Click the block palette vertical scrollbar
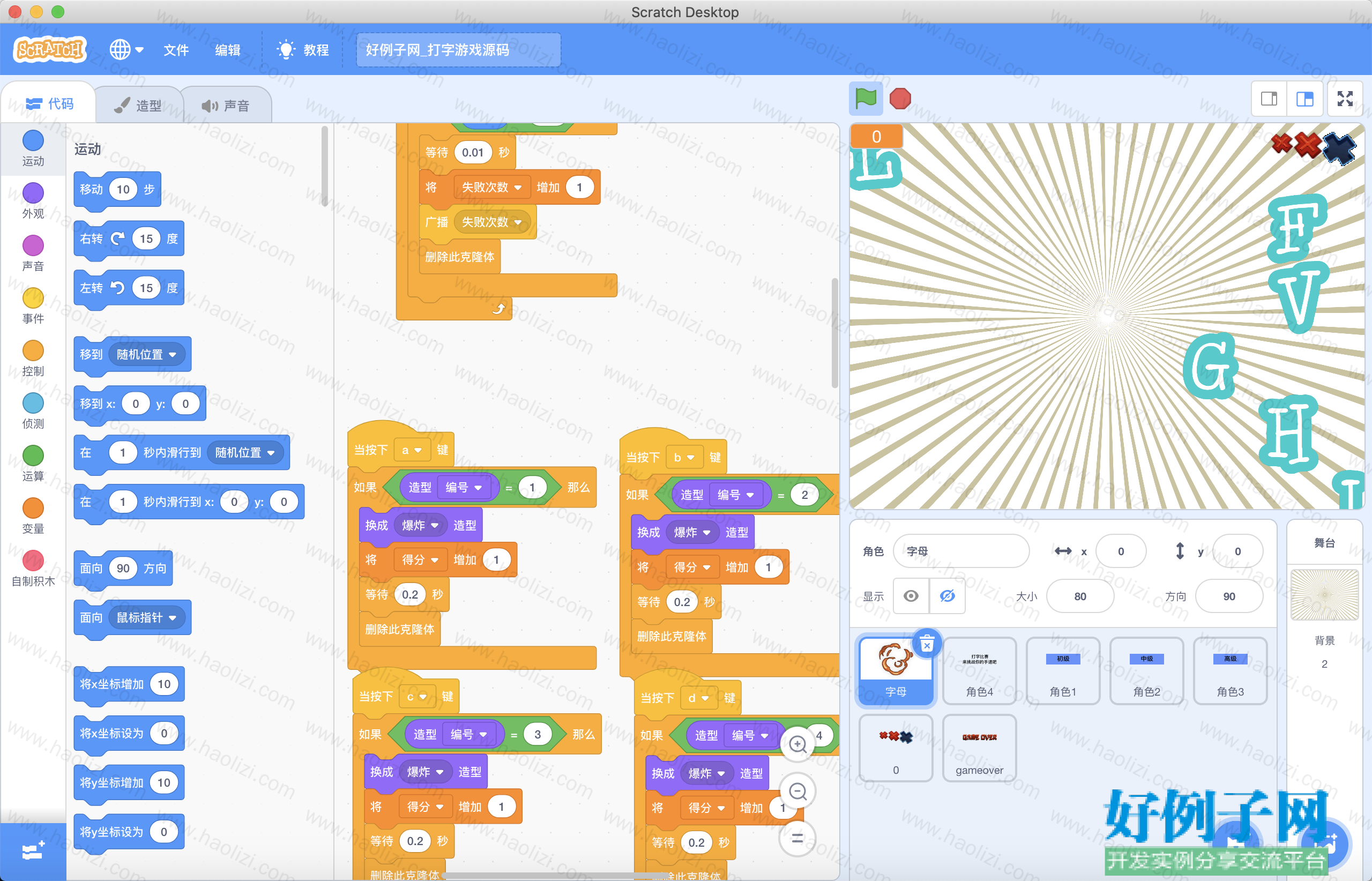1372x881 pixels. [x=325, y=166]
